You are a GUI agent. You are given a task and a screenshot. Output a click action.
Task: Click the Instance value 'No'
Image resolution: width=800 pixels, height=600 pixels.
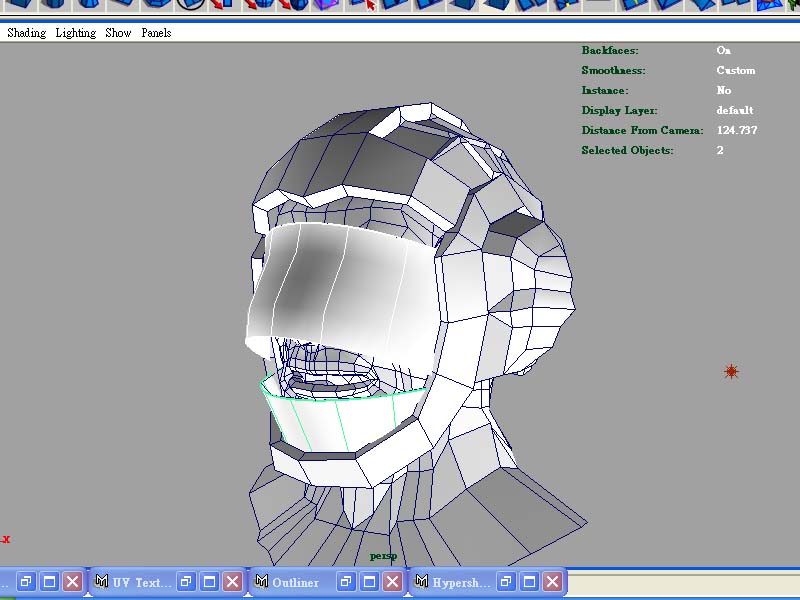[723, 90]
